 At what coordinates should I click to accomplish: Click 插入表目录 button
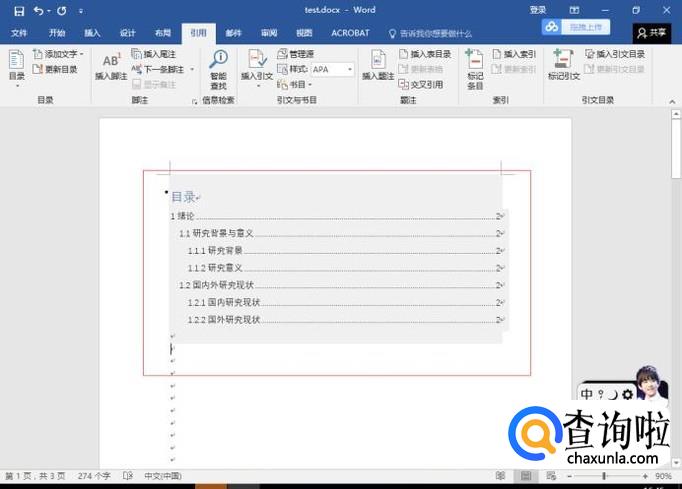point(425,54)
